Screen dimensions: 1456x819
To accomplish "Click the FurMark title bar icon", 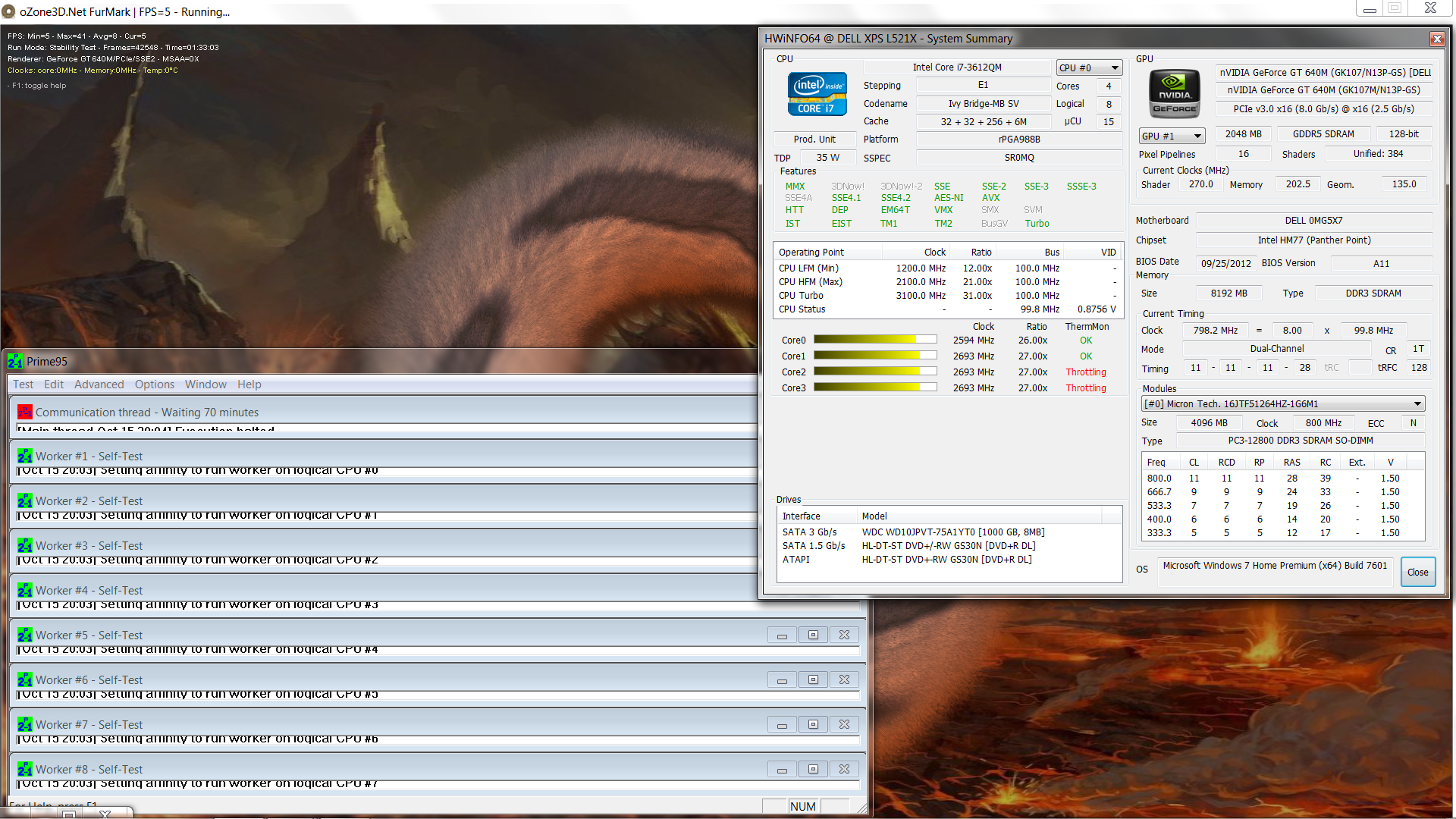I will tap(8, 12).
